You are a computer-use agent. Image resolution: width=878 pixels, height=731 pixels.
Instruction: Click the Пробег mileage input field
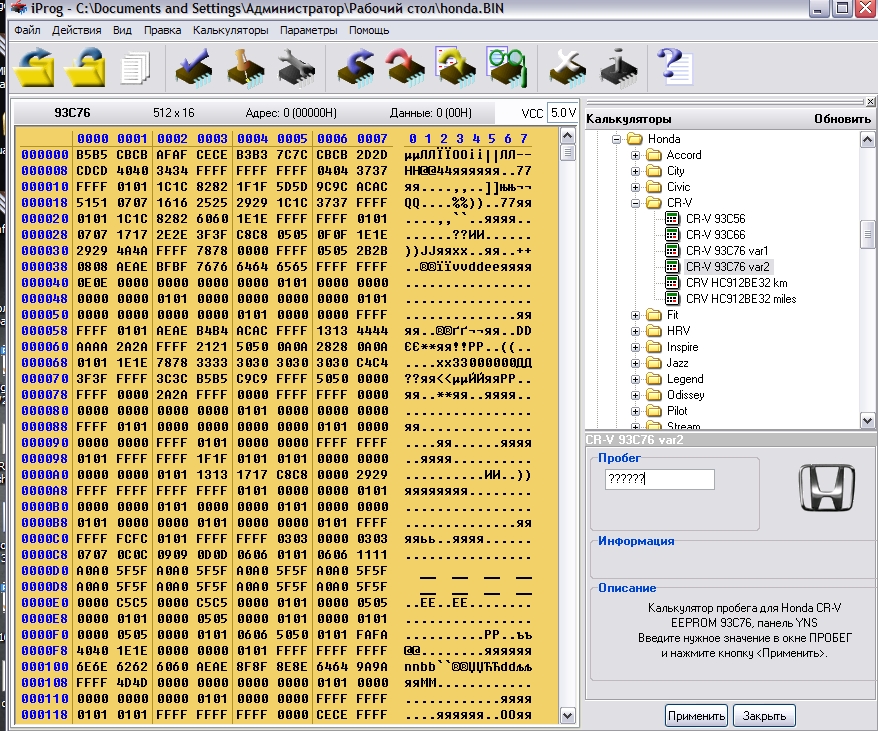point(660,479)
